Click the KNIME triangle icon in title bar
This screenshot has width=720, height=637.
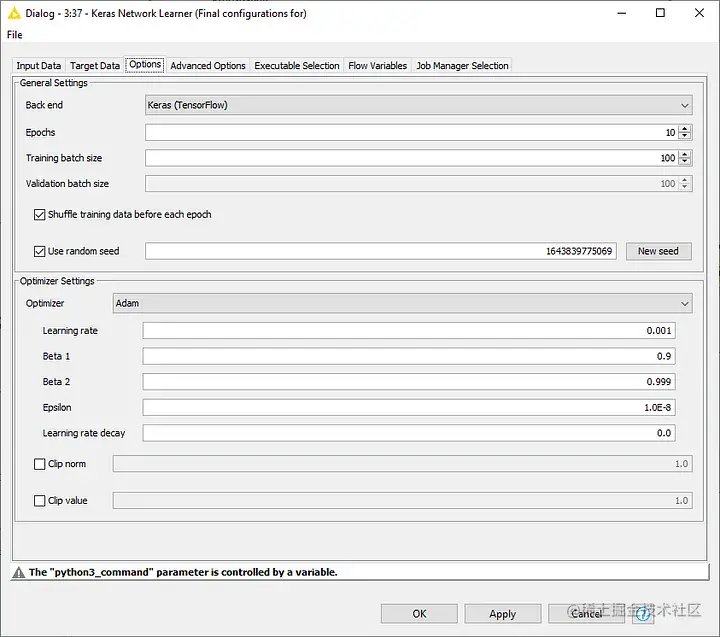(14, 13)
